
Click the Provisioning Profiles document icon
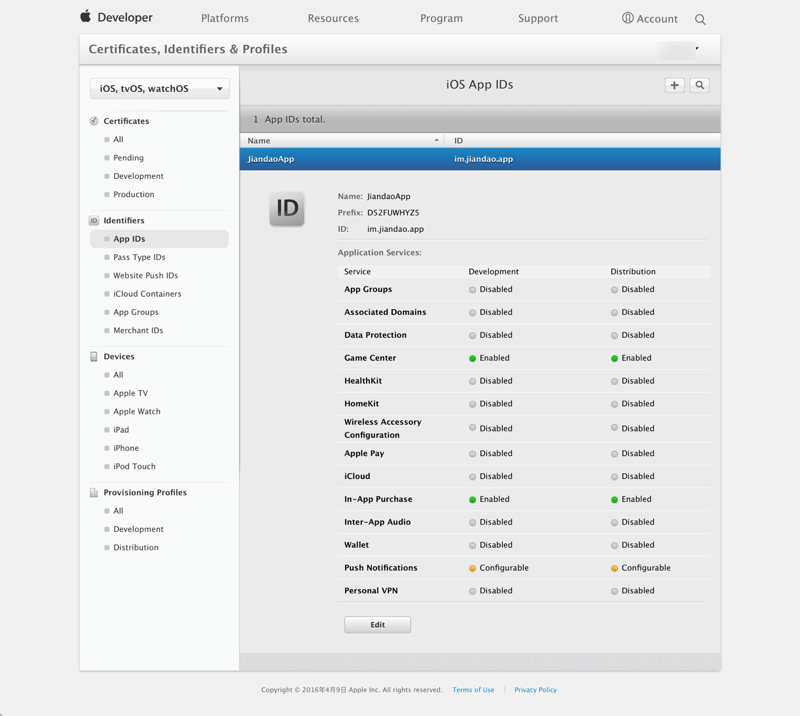tap(94, 492)
